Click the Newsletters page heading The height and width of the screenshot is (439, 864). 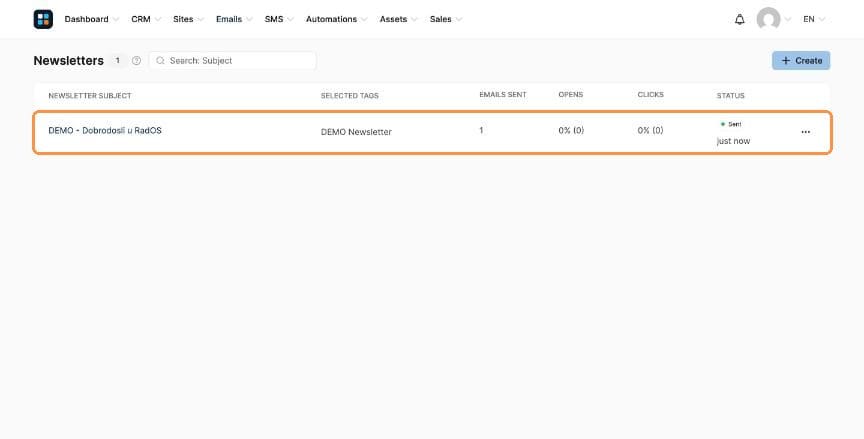pyautogui.click(x=68, y=61)
